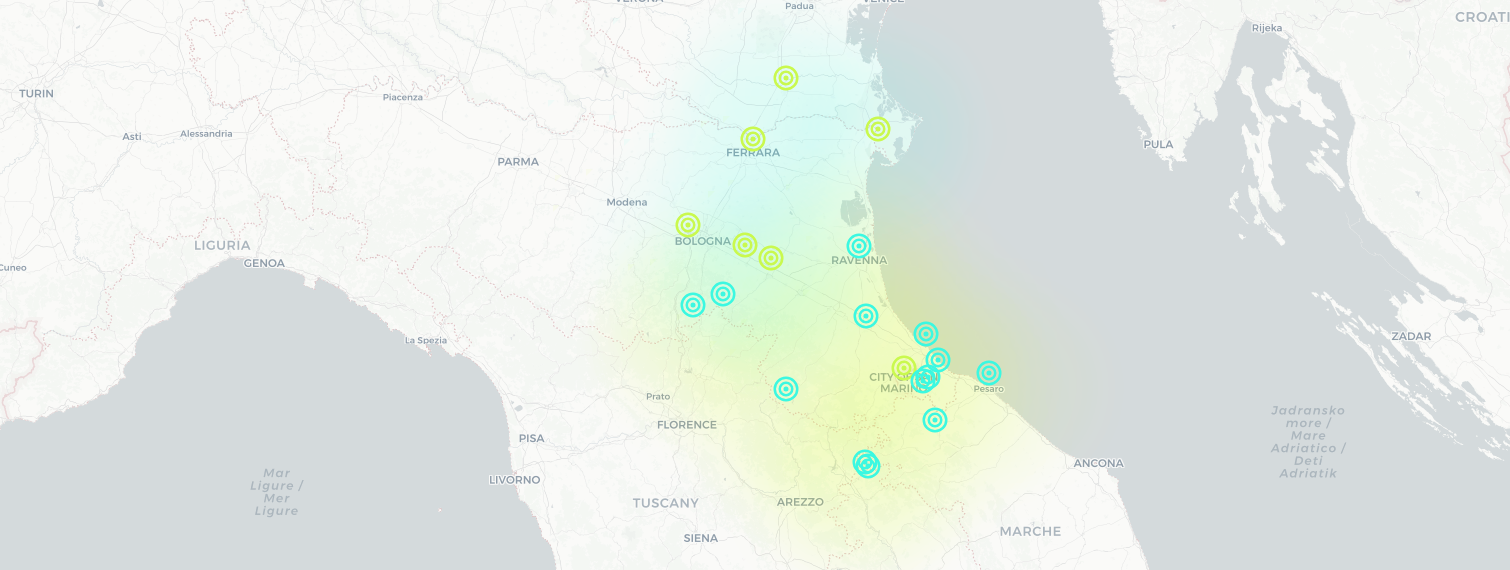Screen dimensions: 1510x570
Task: Click the Ancona city label
Action: [x=1099, y=464]
